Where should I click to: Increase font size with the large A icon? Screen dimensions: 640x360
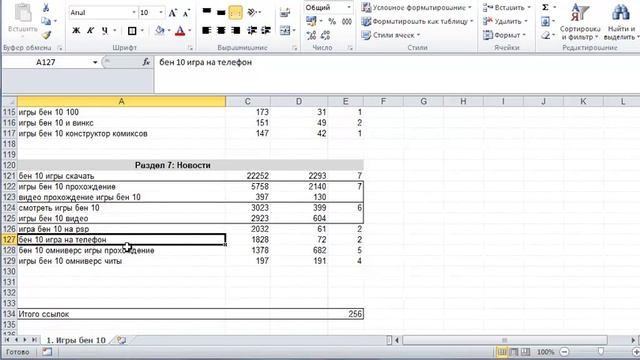click(173, 13)
